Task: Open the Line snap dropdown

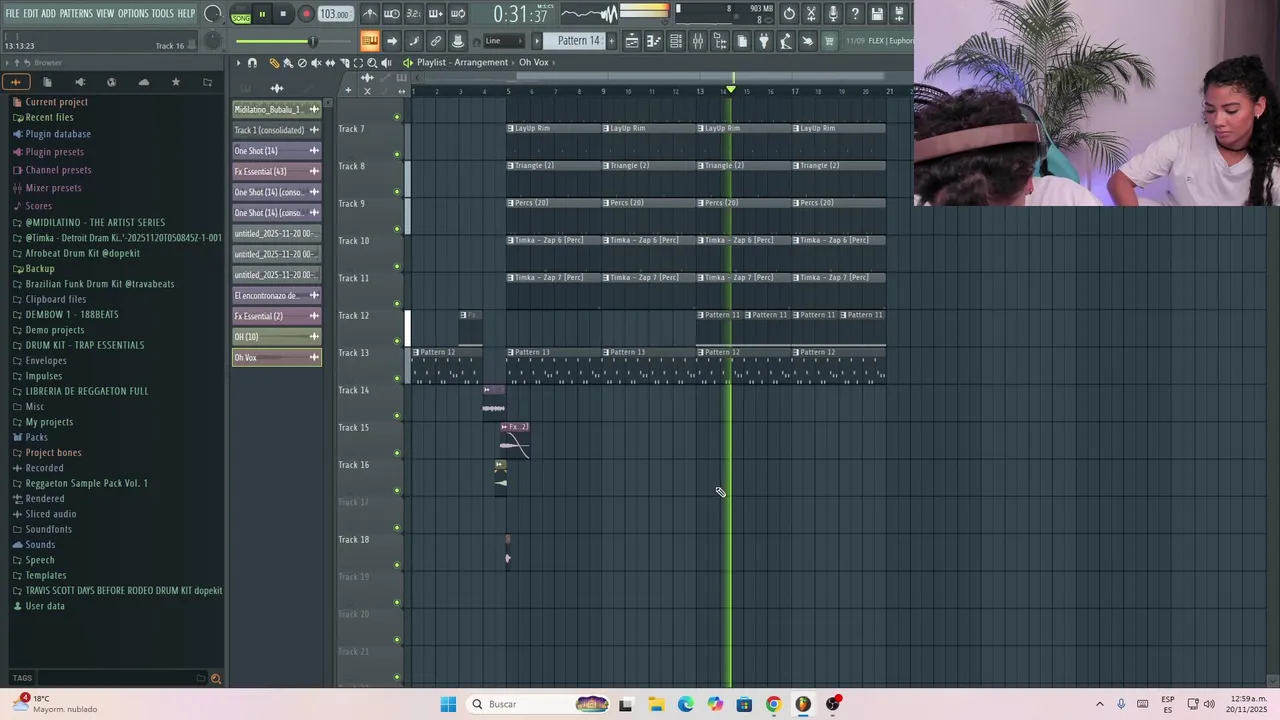Action: click(x=503, y=41)
